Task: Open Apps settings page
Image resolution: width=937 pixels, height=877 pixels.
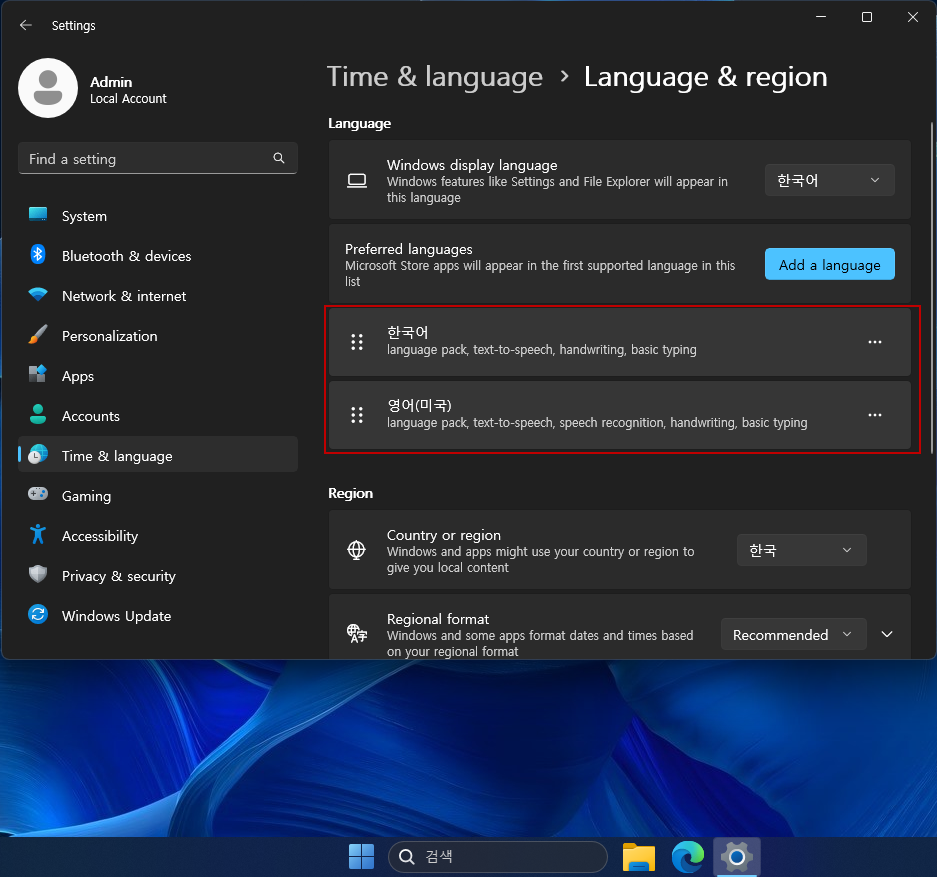Action: (x=158, y=376)
